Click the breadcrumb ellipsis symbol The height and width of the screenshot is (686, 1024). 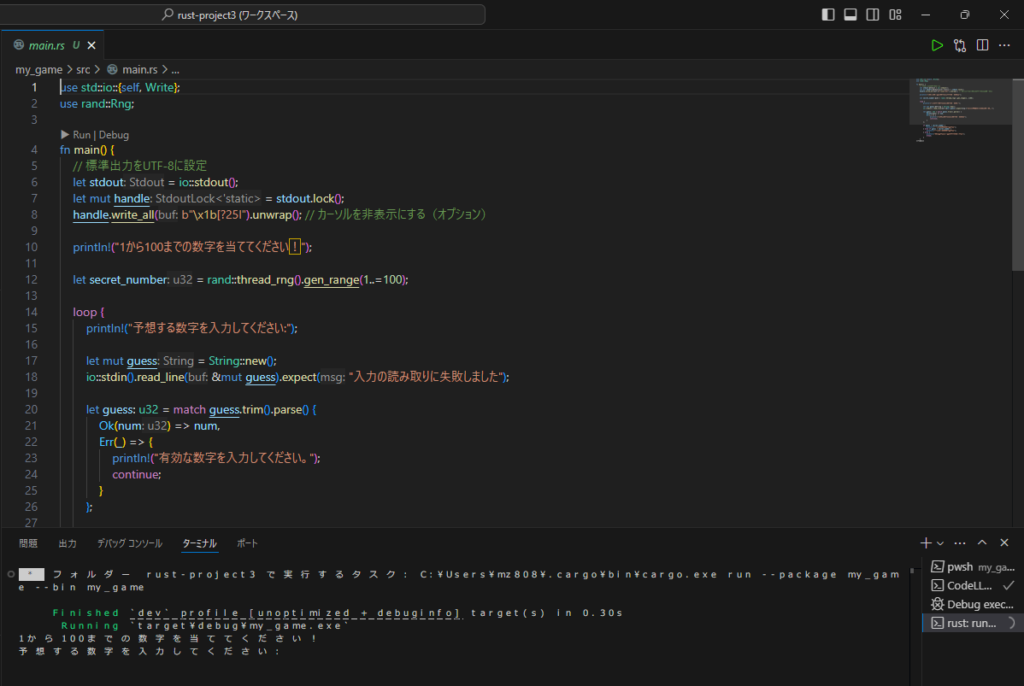(175, 69)
